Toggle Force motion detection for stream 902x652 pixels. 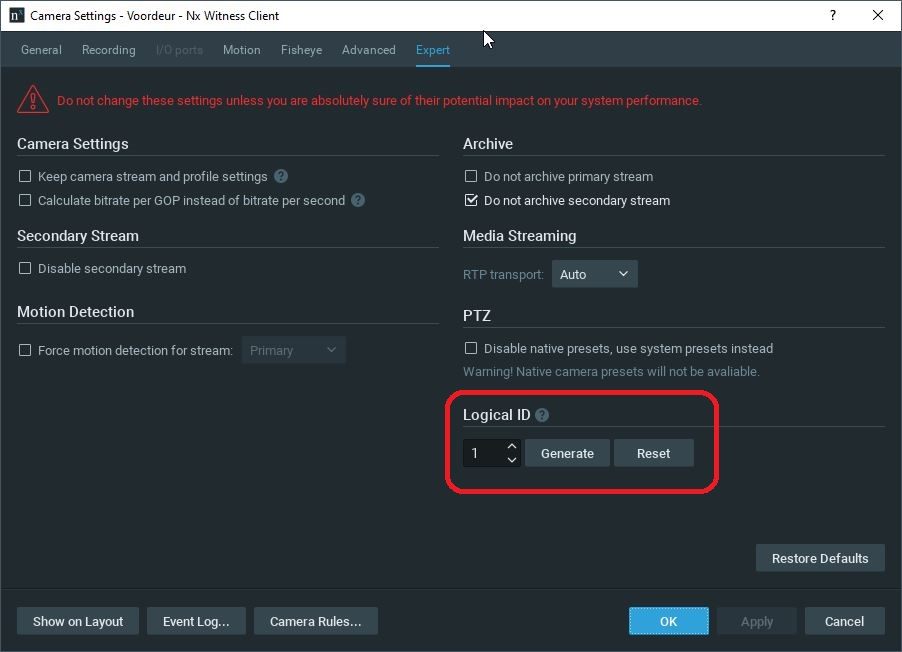(25, 350)
